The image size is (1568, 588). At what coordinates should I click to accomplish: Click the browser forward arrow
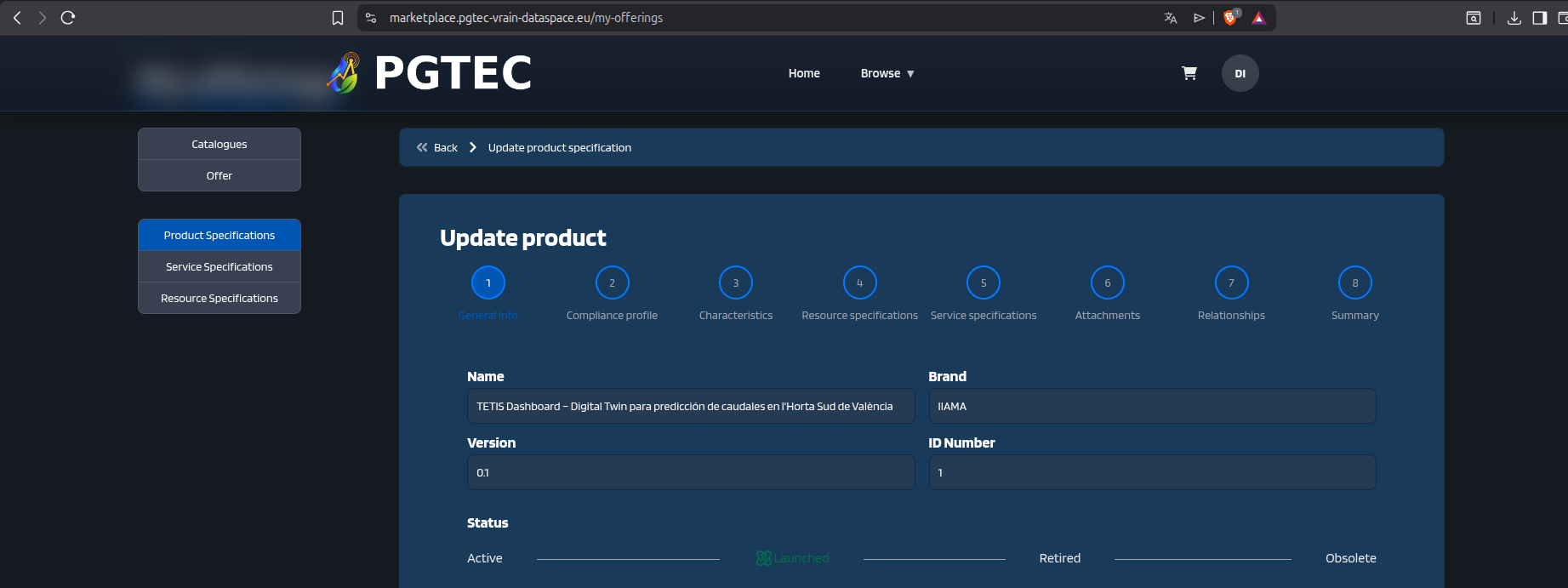coord(43,18)
